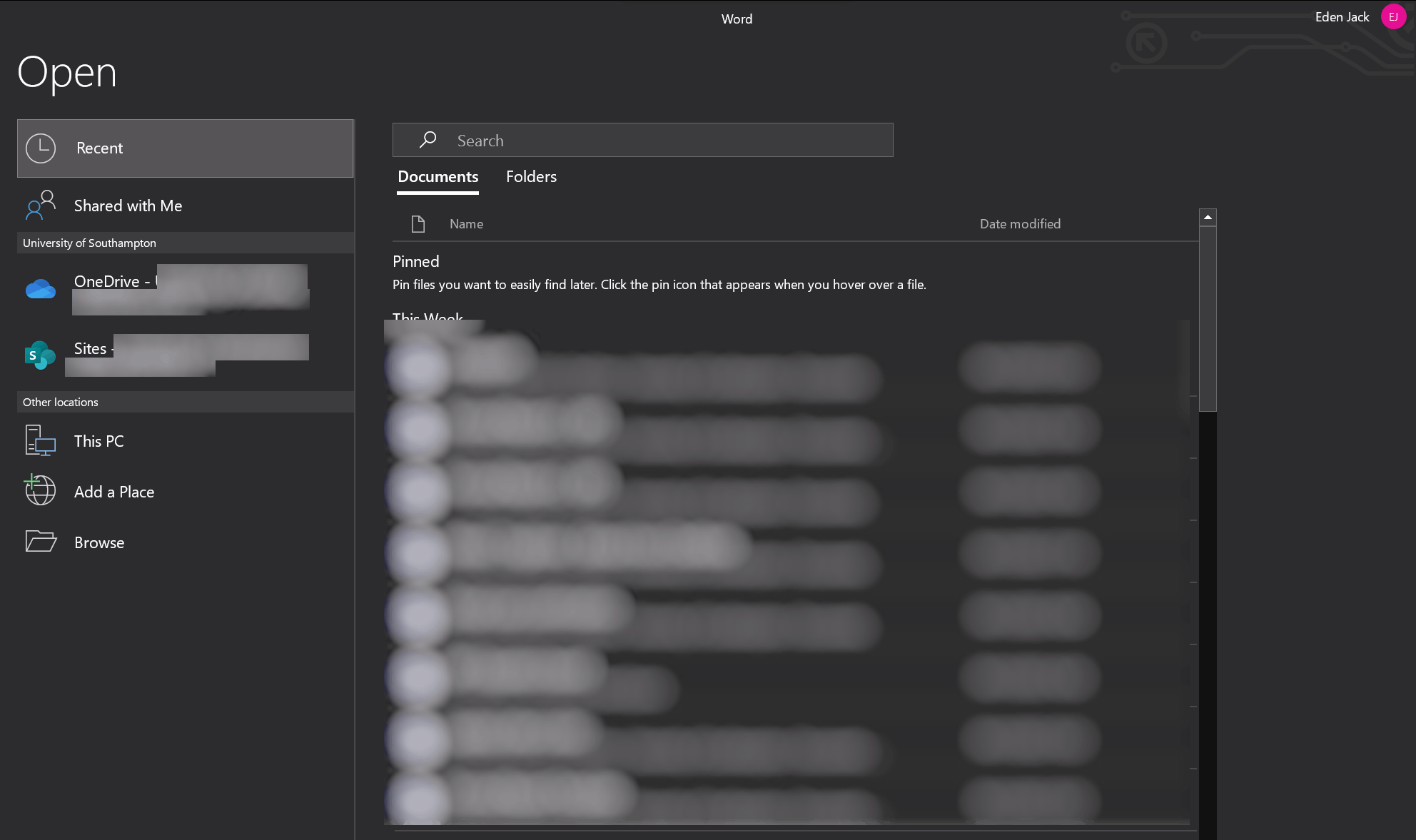Click the document icon in the Name header

pos(418,223)
